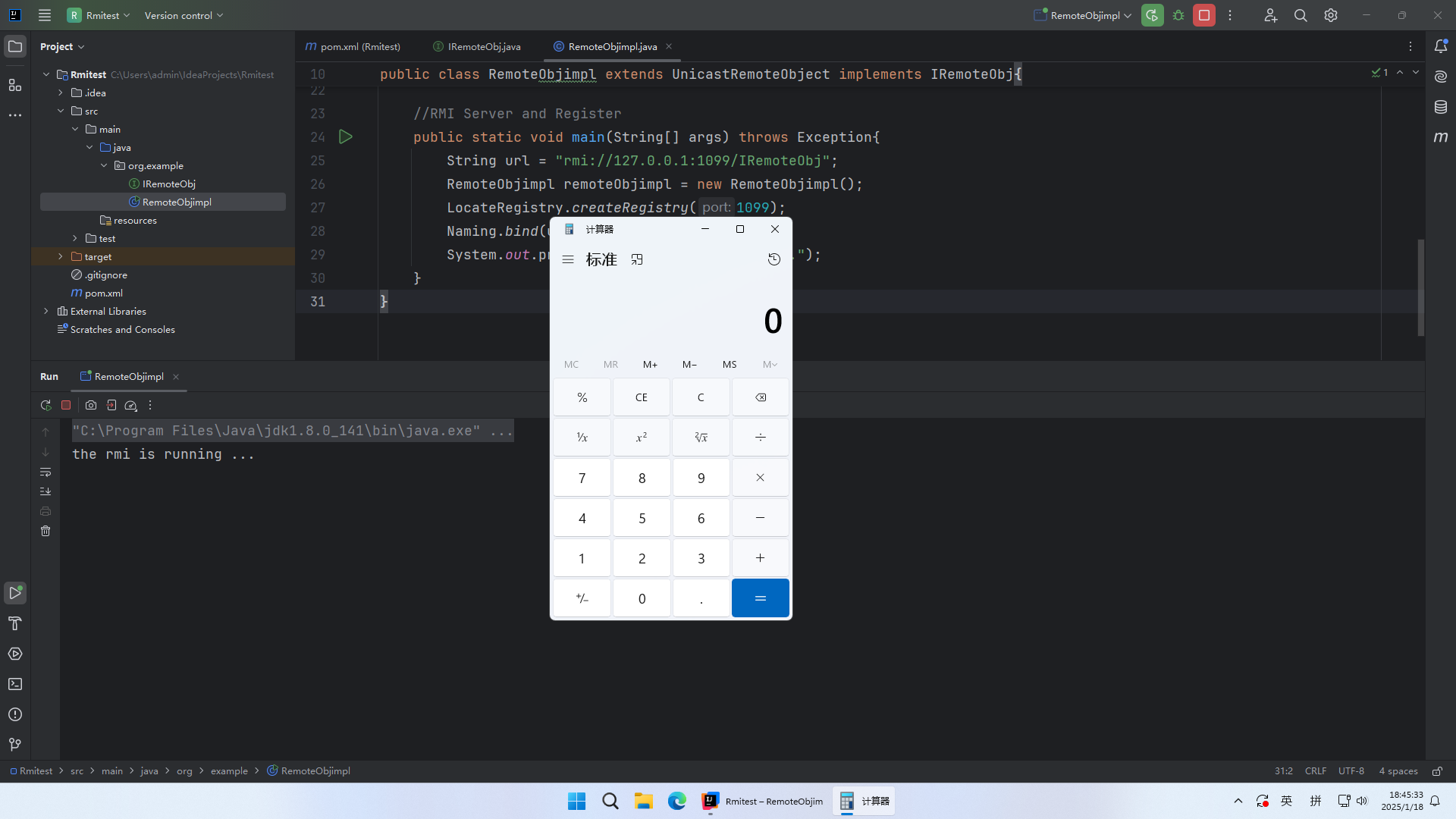Open editor tabs more options menu

1410,46
